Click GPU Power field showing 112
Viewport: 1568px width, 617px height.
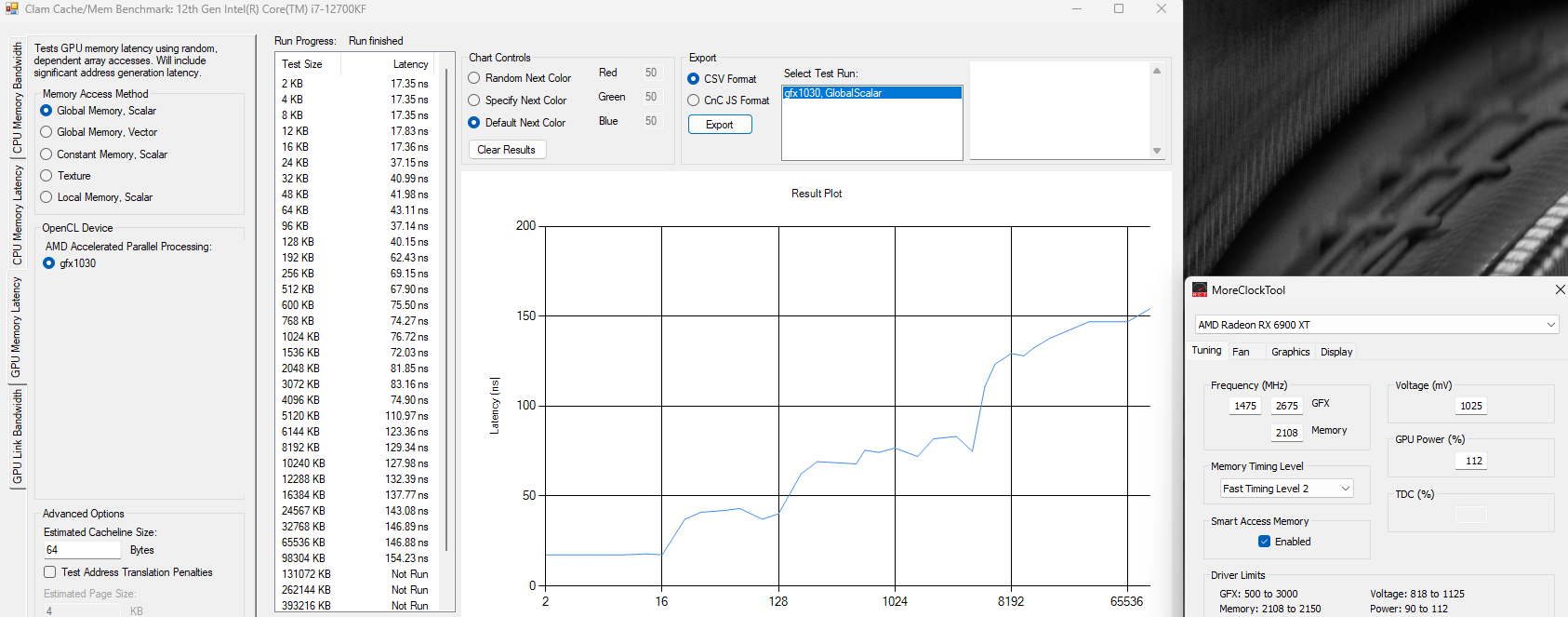click(1471, 461)
